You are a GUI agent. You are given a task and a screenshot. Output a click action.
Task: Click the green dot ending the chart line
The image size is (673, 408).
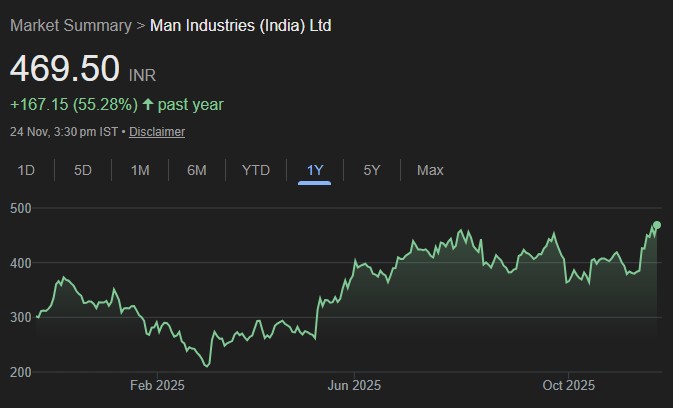(657, 225)
